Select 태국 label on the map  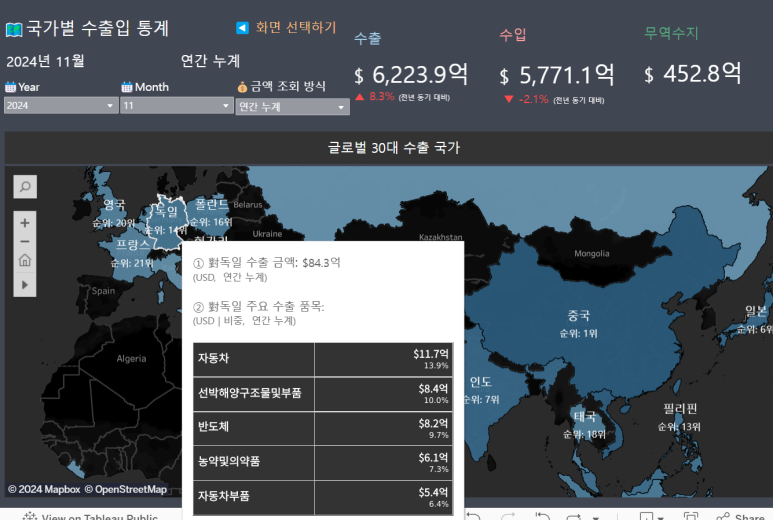tap(585, 416)
